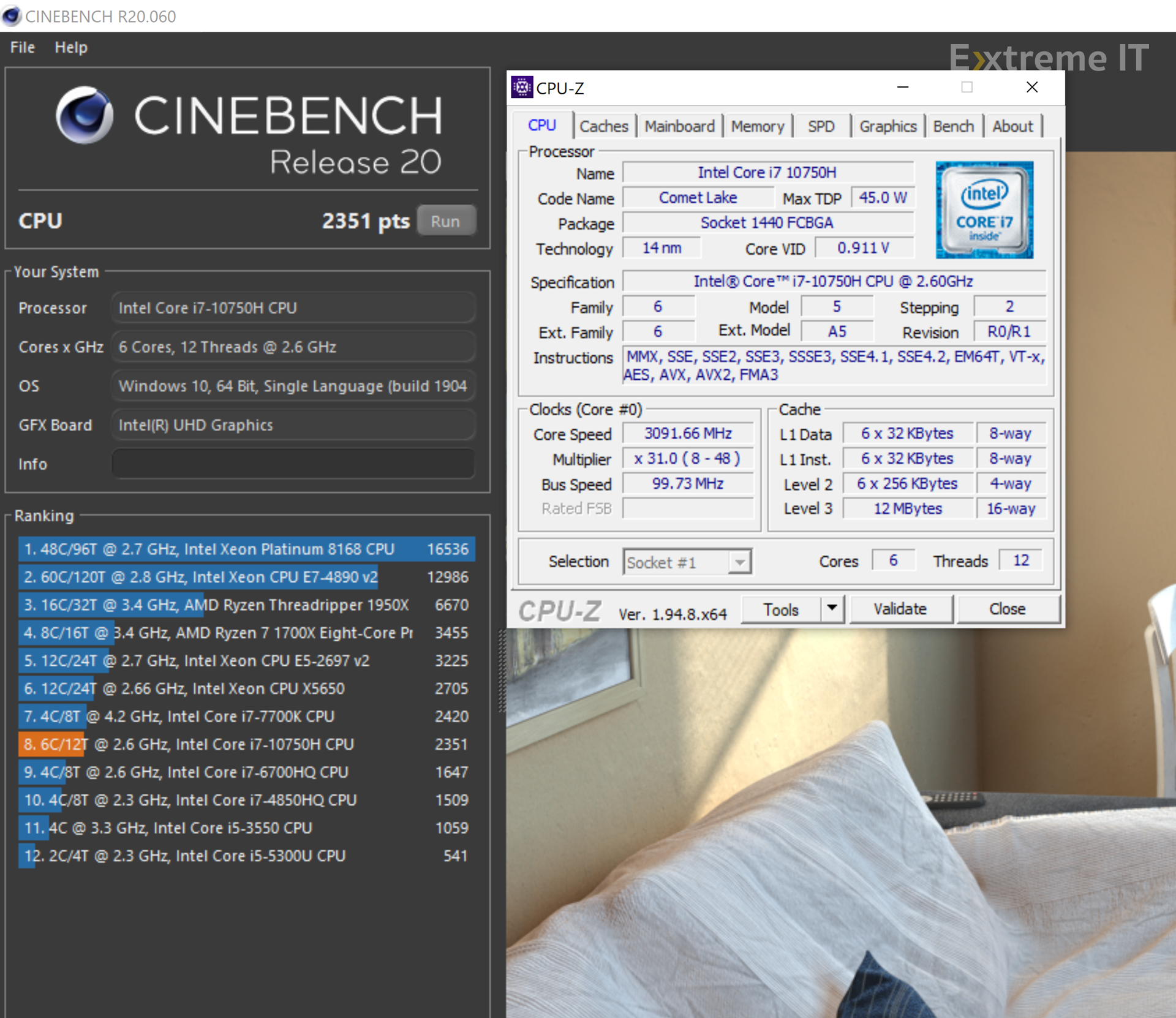Screen dimensions: 1176x1018
Task: Select ranking row AMD Ryzen Threadripper 1950X
Action: click(x=247, y=605)
